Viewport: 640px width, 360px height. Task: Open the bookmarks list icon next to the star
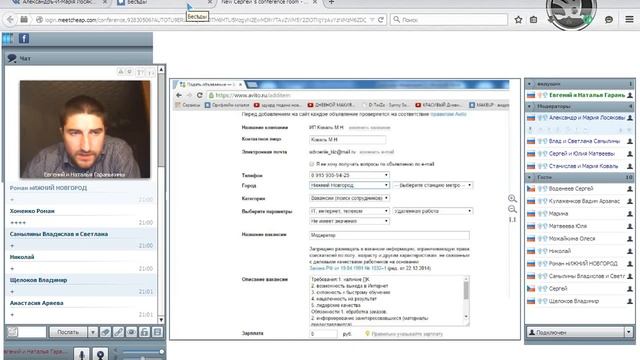[533, 20]
